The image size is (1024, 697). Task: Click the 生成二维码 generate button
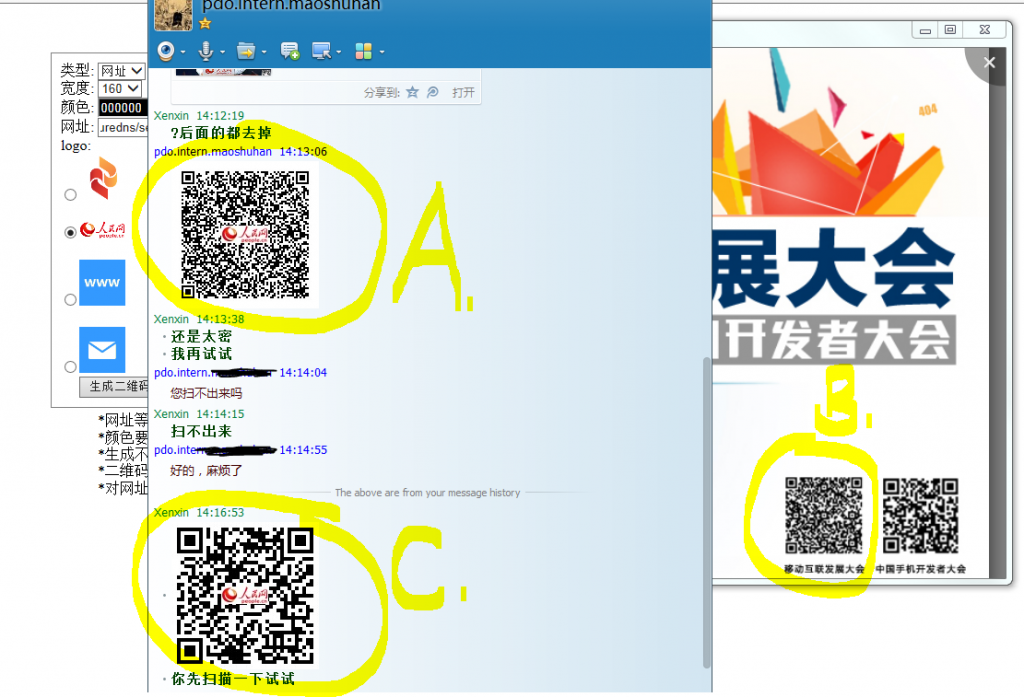pyautogui.click(x=114, y=387)
